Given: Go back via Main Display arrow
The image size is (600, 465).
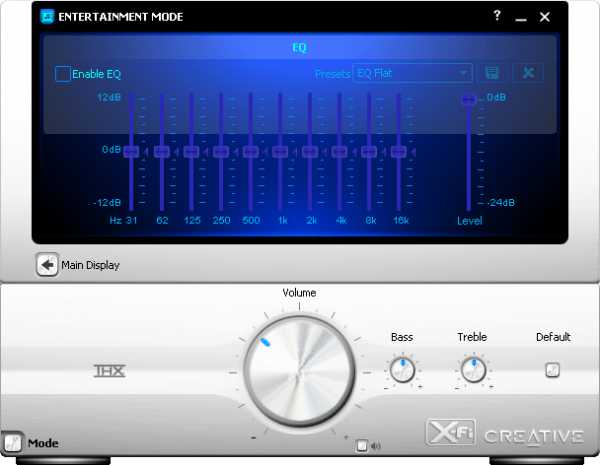Looking at the screenshot, I should click(x=47, y=264).
